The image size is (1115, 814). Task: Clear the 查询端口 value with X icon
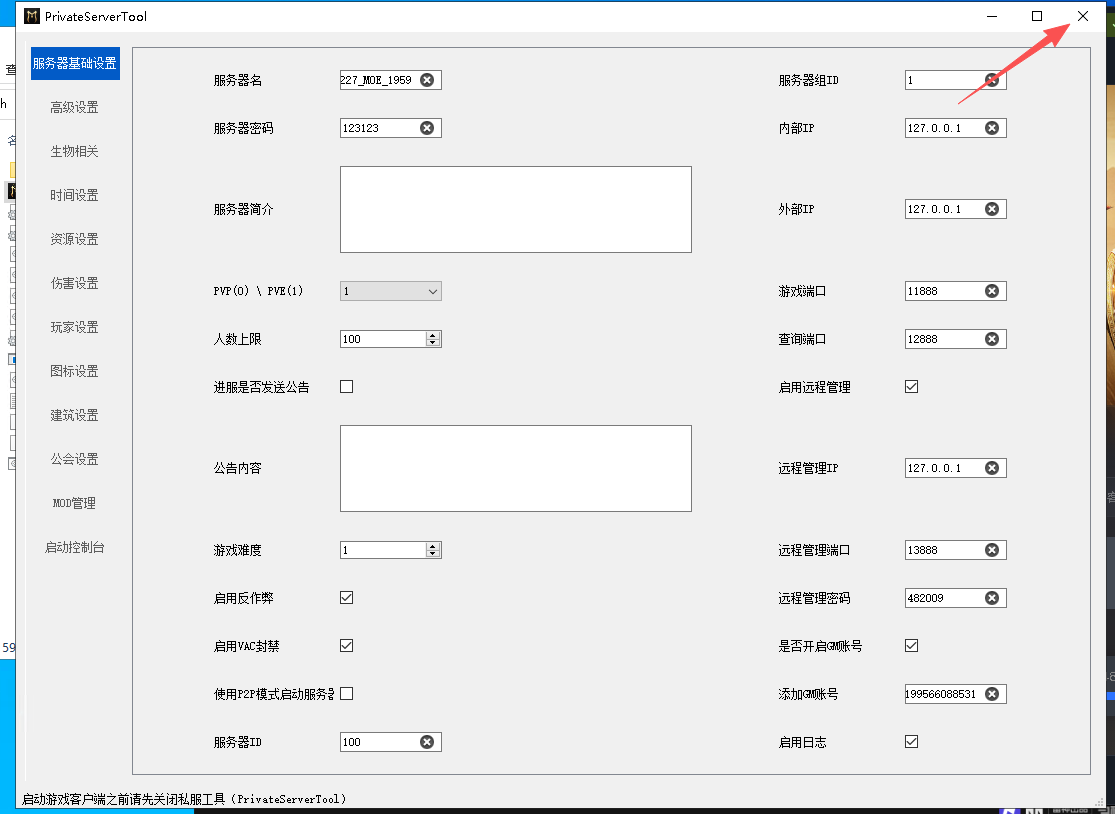pos(992,339)
